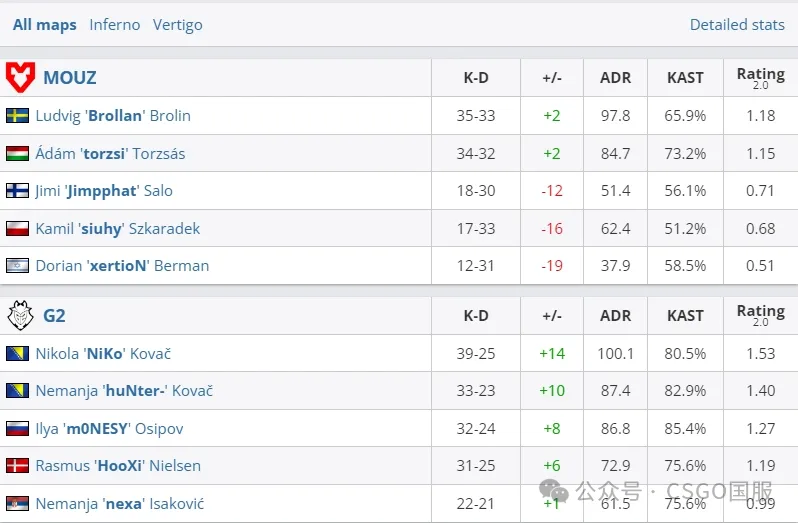Image resolution: width=798 pixels, height=523 pixels.
Task: Click the Finnish flag beside Jimpphat
Action: 17,191
